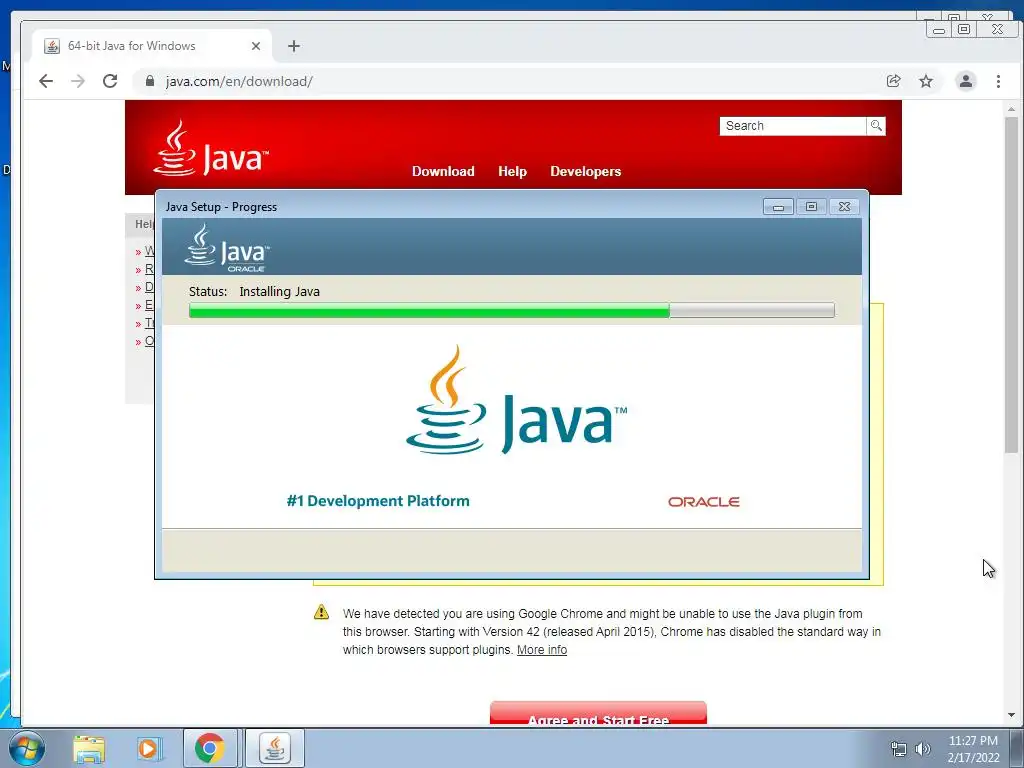Open the clock showing 11:27 PM
1024x768 pixels.
click(973, 749)
